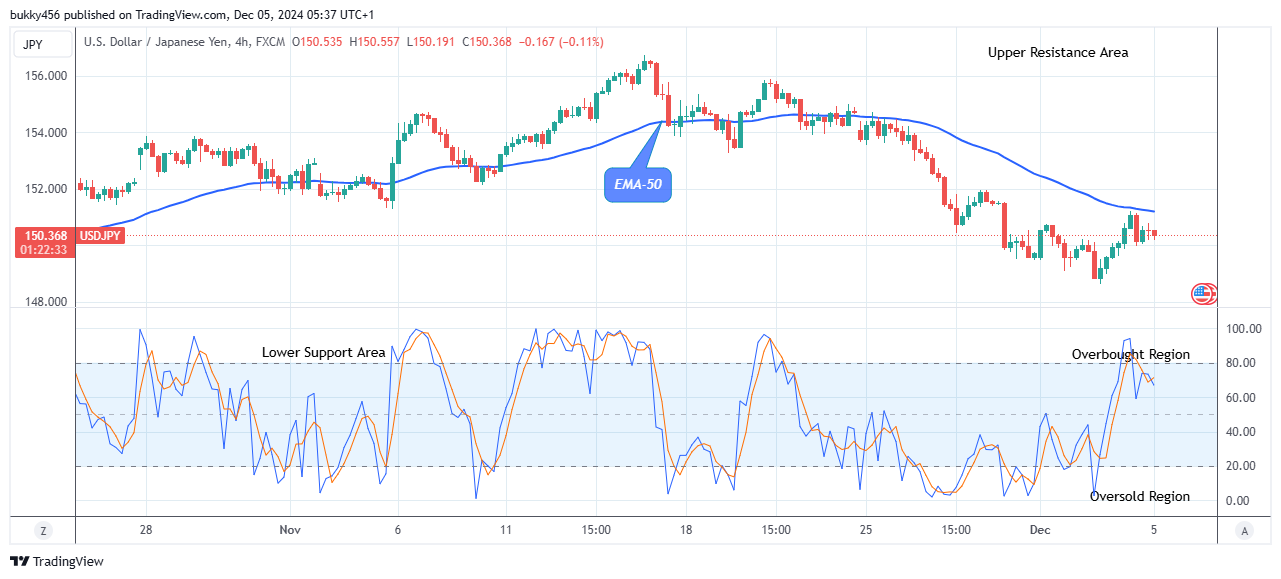
Task: Click the 152.000 price axis label
Action: click(46, 189)
